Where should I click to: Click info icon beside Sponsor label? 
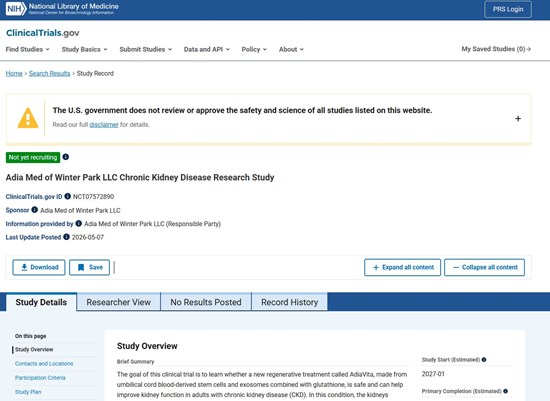pyautogui.click(x=34, y=209)
